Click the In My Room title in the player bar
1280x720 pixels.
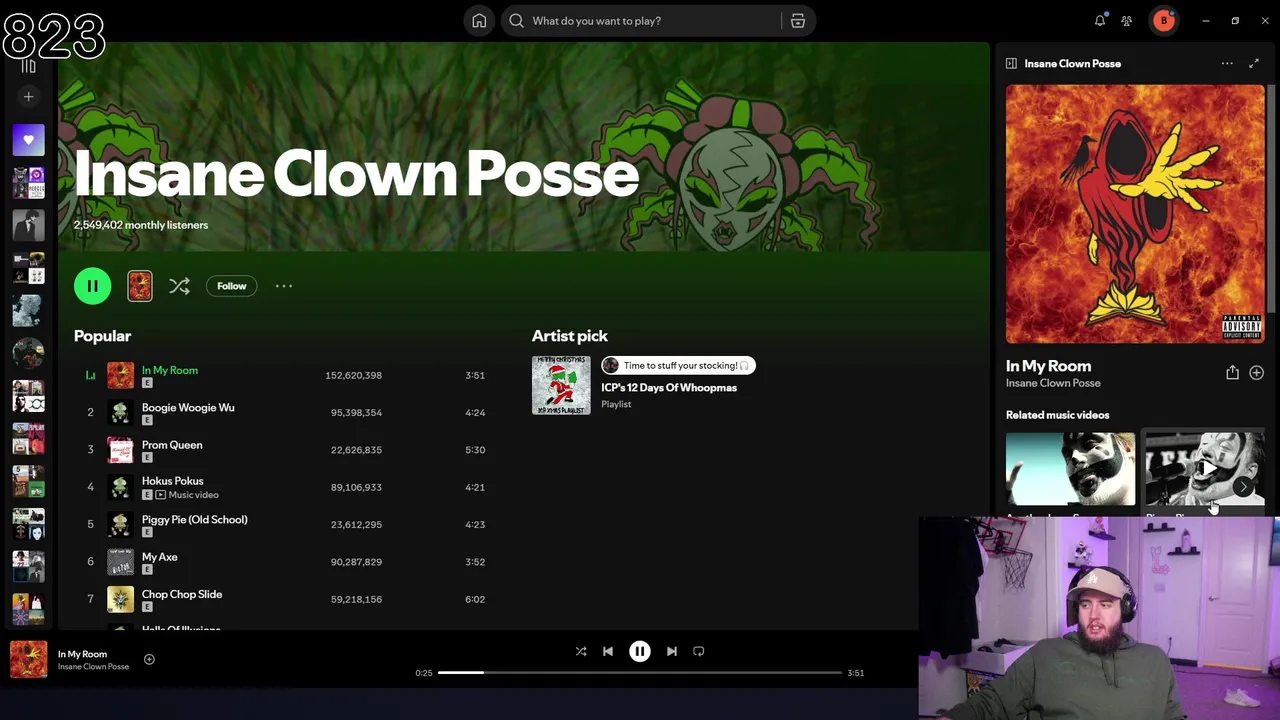click(x=82, y=654)
